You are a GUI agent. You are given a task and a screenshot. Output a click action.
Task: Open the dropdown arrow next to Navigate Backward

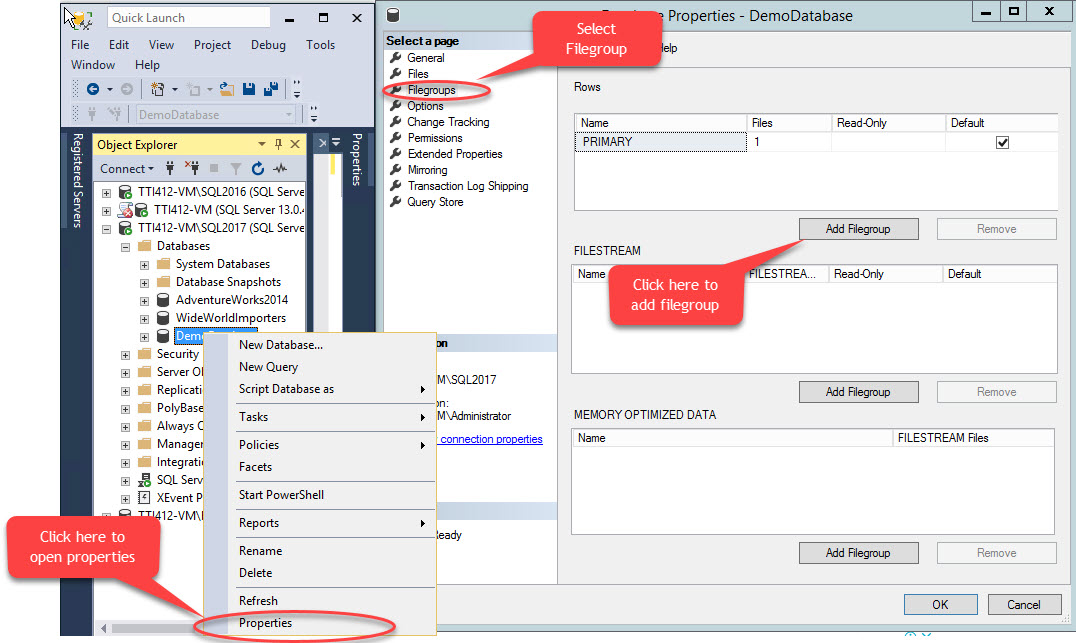tap(110, 89)
